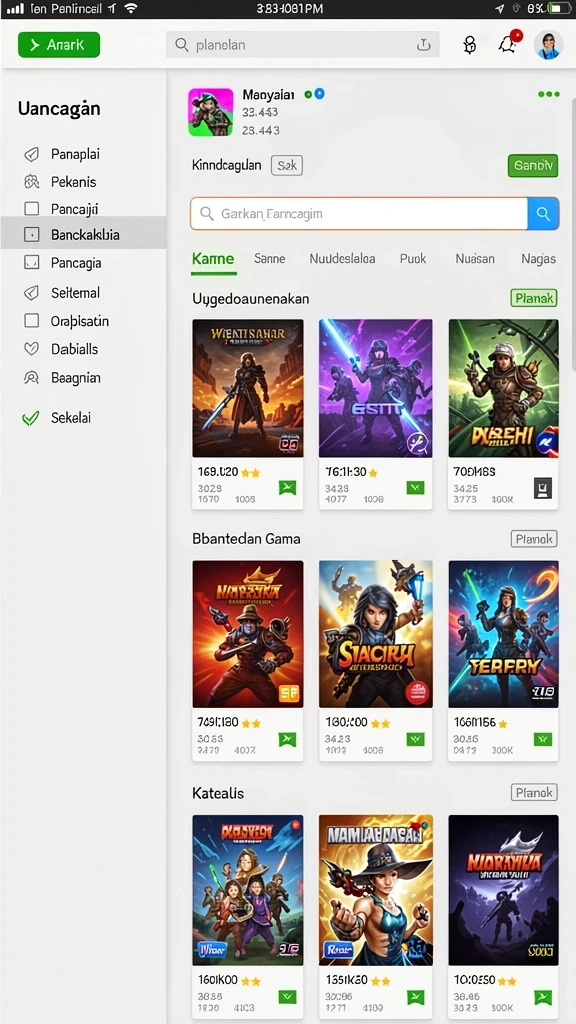This screenshot has width=576, height=1024.
Task: Click the Manyaiai game app icon
Action: tap(210, 112)
